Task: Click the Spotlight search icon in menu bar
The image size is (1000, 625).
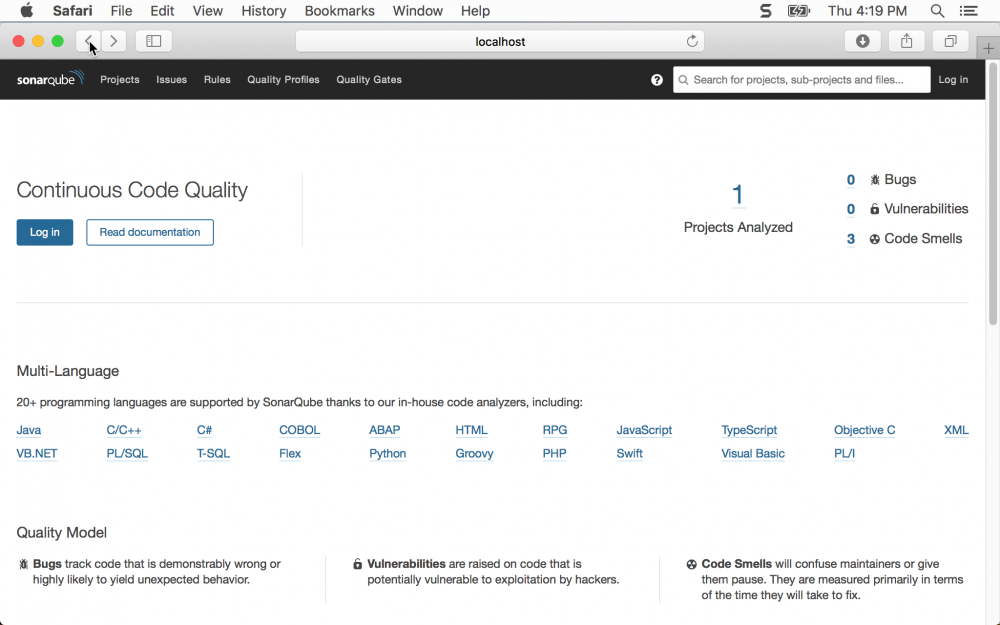Action: pyautogui.click(x=937, y=11)
